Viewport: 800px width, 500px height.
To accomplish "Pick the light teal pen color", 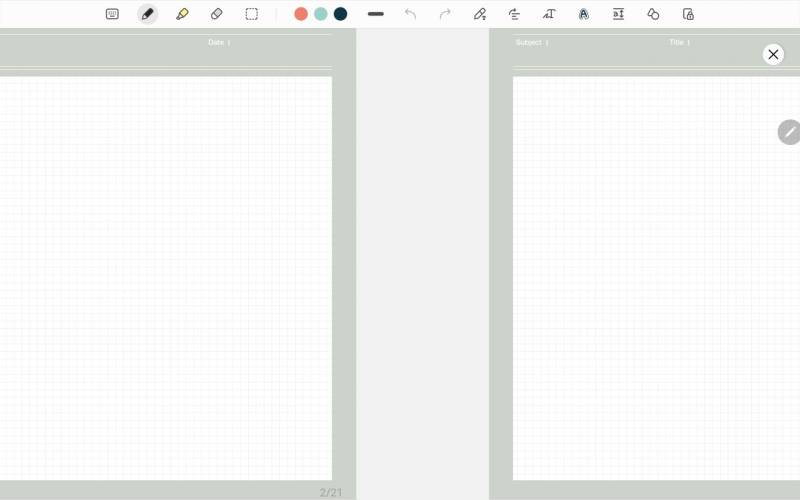I will click(321, 14).
